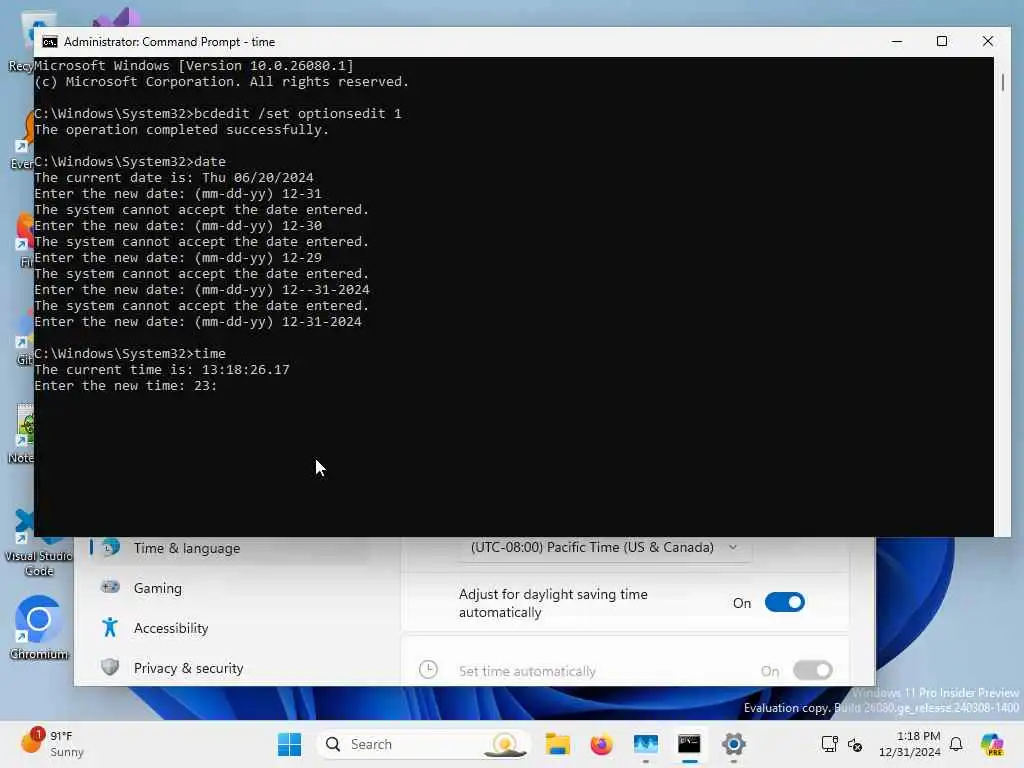Maximize the Command Prompt window
The width and height of the screenshot is (1024, 768).
(x=942, y=41)
